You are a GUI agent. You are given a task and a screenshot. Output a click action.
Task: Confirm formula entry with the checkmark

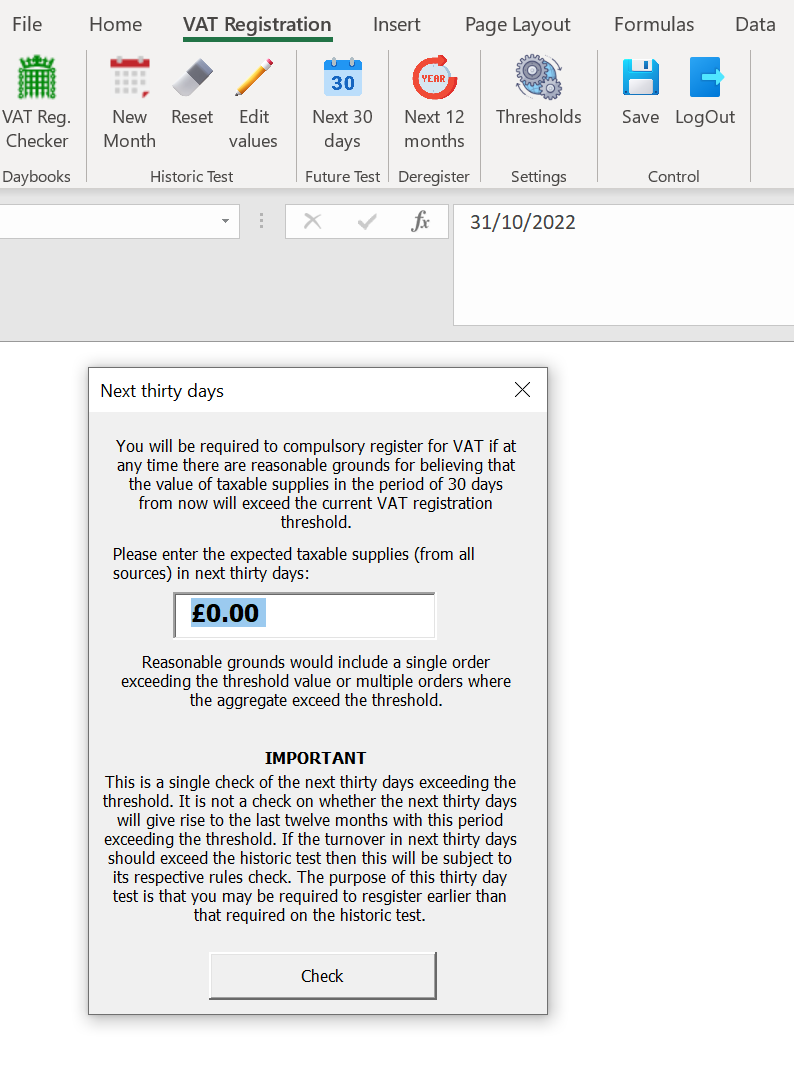[367, 222]
